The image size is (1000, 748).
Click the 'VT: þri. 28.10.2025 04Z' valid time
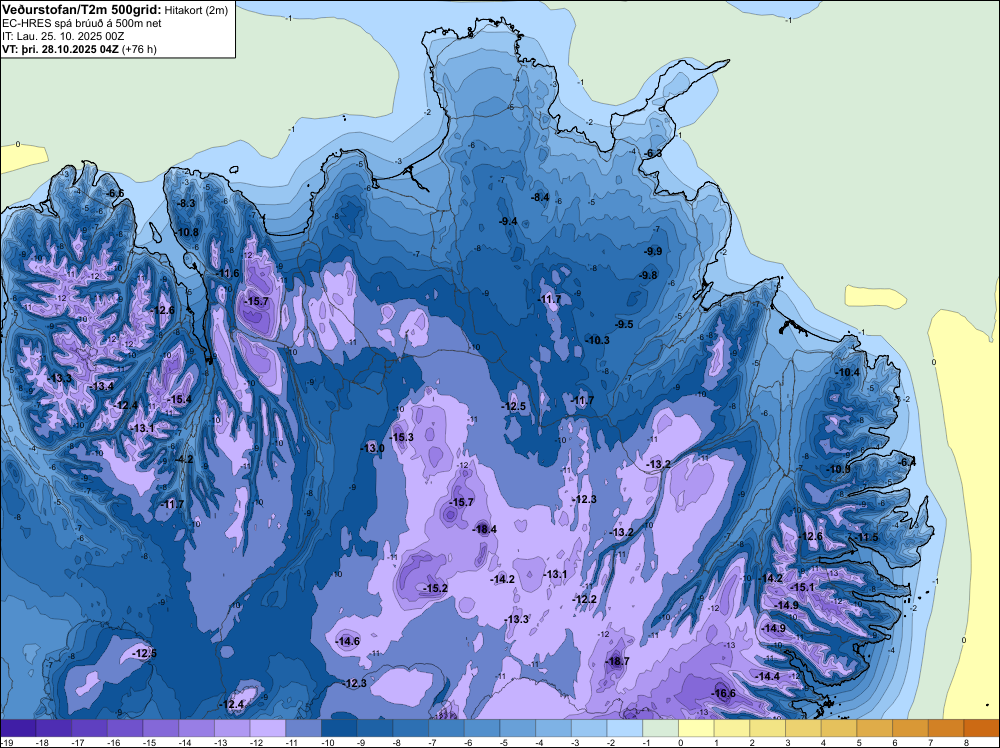(59, 49)
